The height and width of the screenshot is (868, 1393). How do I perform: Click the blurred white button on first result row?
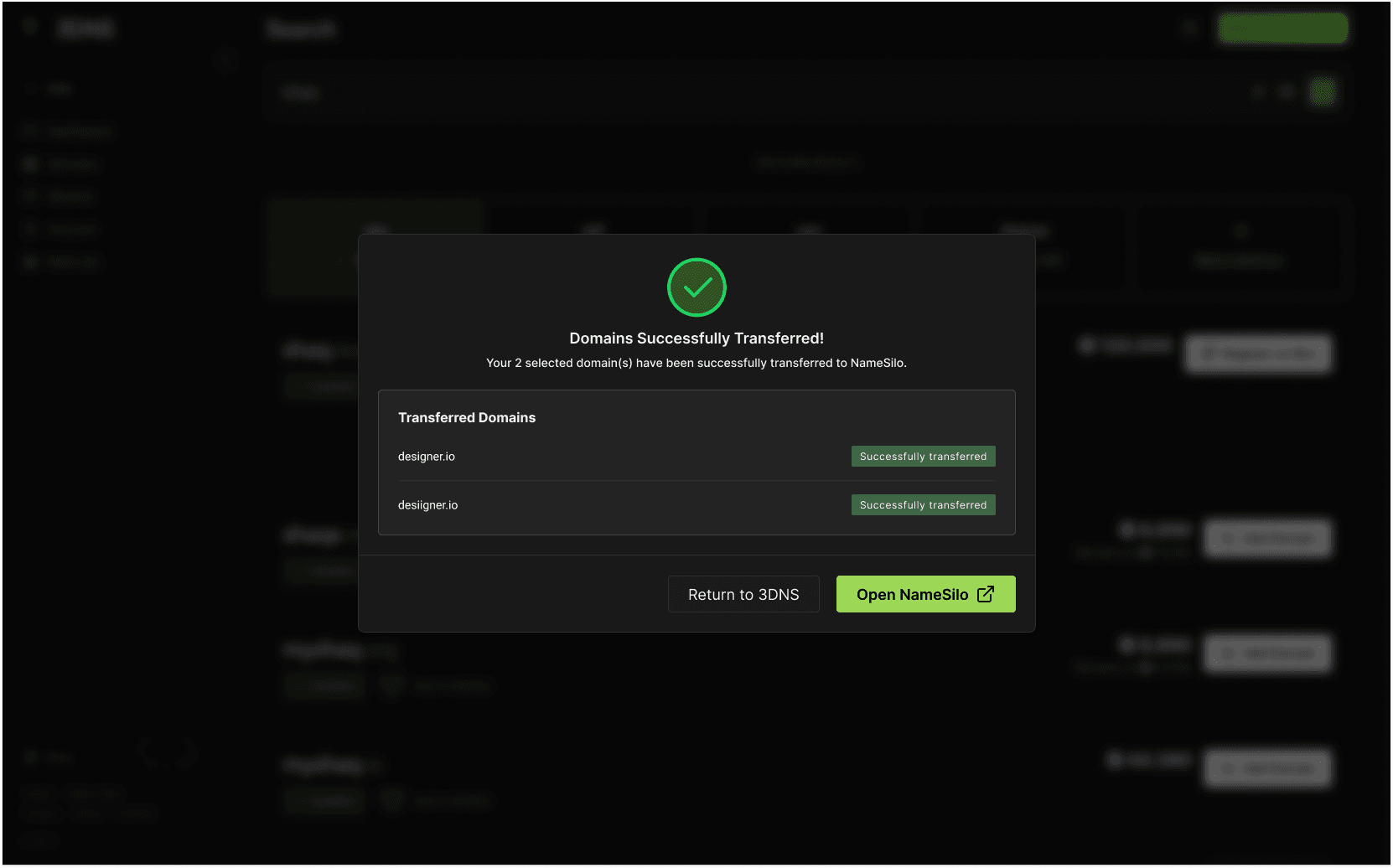click(x=1258, y=354)
